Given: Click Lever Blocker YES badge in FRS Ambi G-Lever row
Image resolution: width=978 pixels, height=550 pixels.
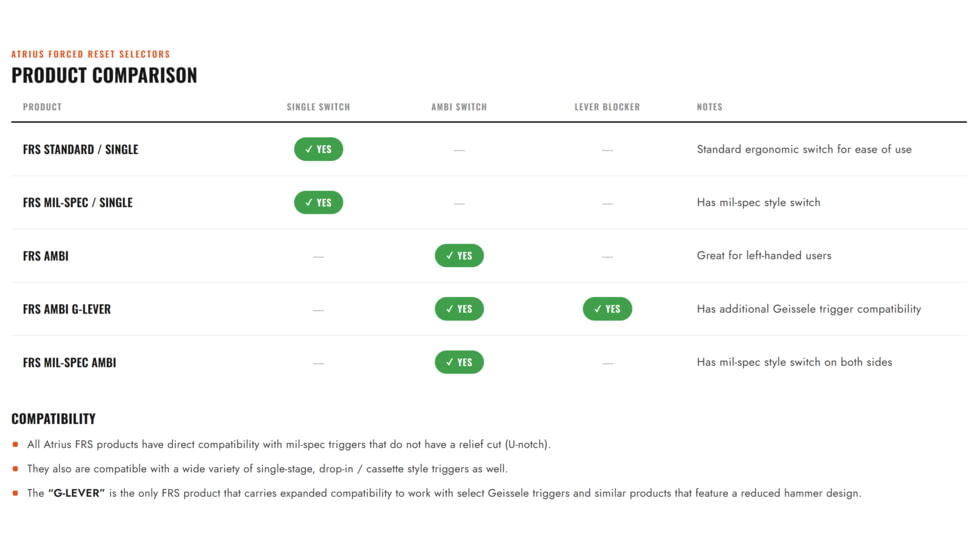Looking at the screenshot, I should click(607, 309).
